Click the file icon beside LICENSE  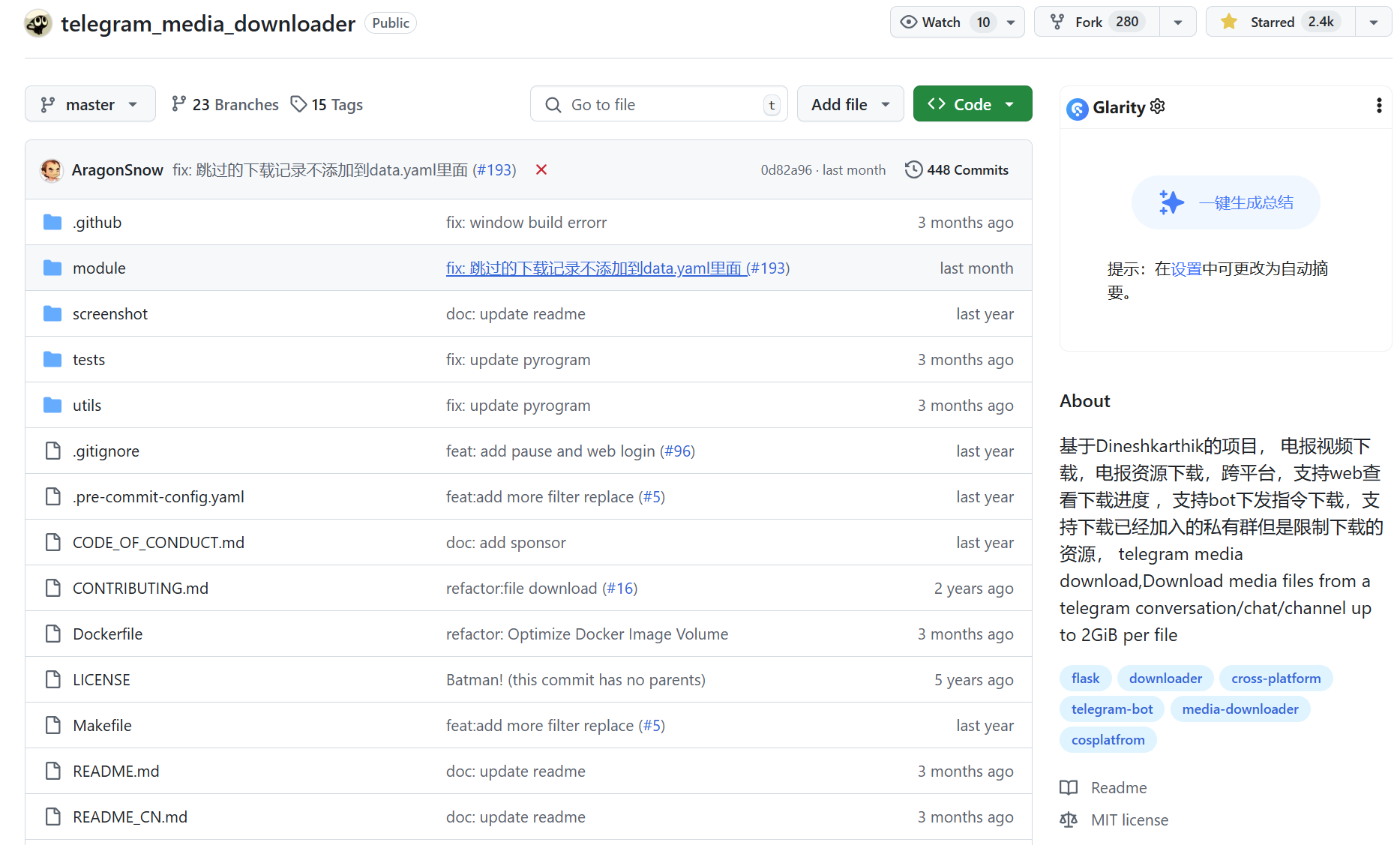[52, 679]
